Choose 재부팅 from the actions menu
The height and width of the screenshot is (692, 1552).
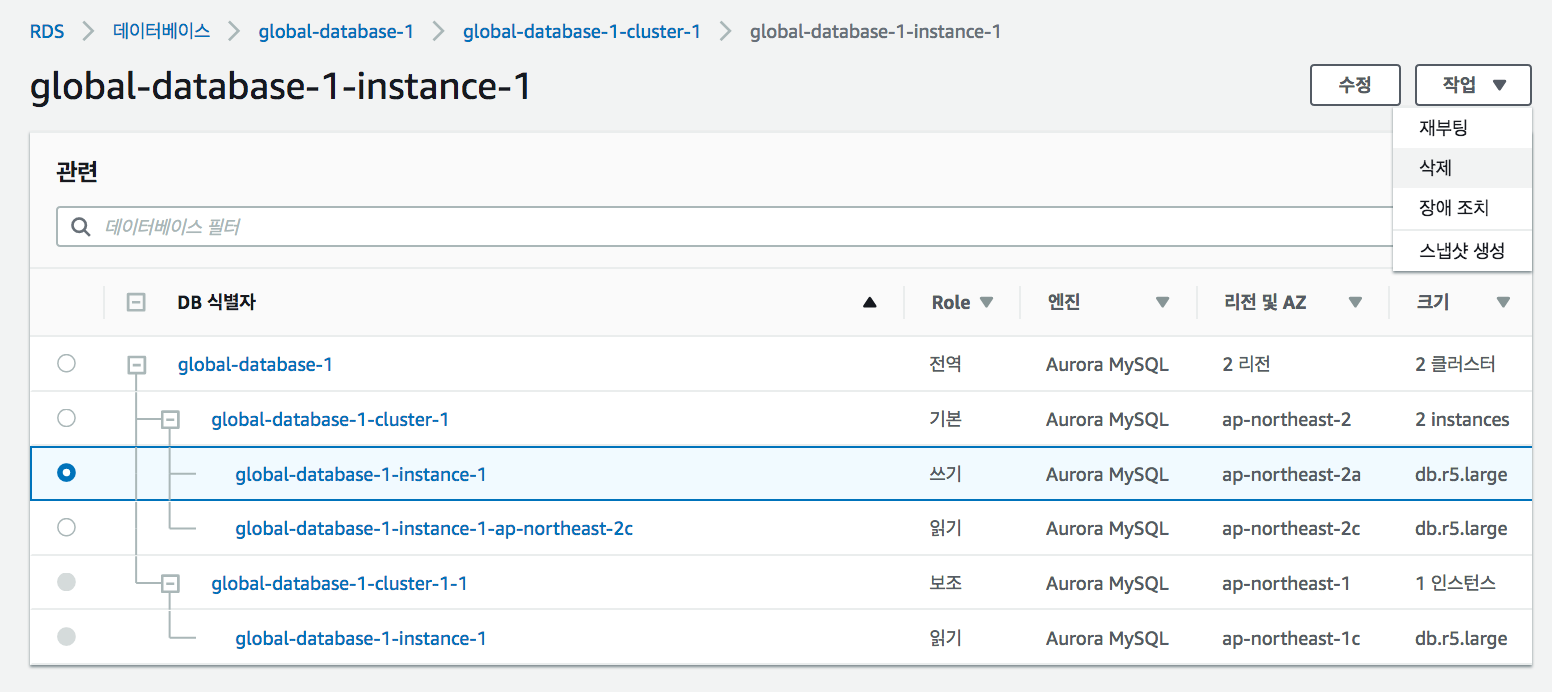pos(1442,128)
